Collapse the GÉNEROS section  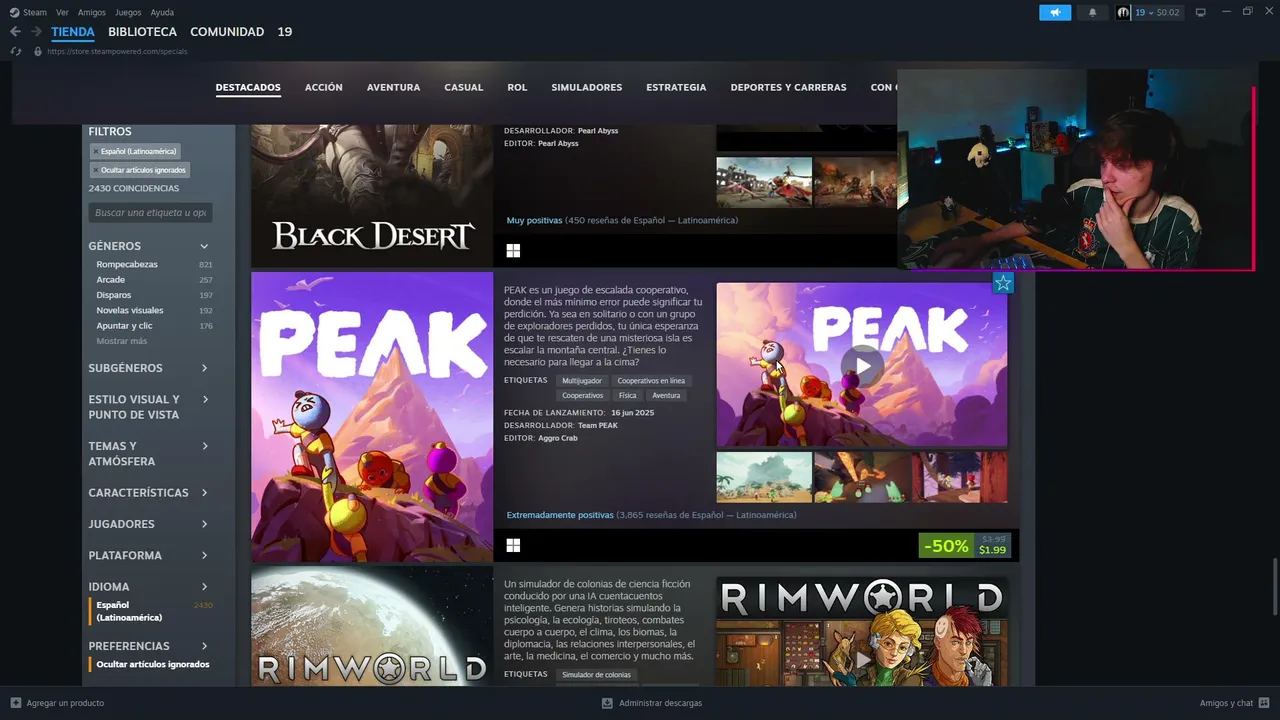[204, 246]
